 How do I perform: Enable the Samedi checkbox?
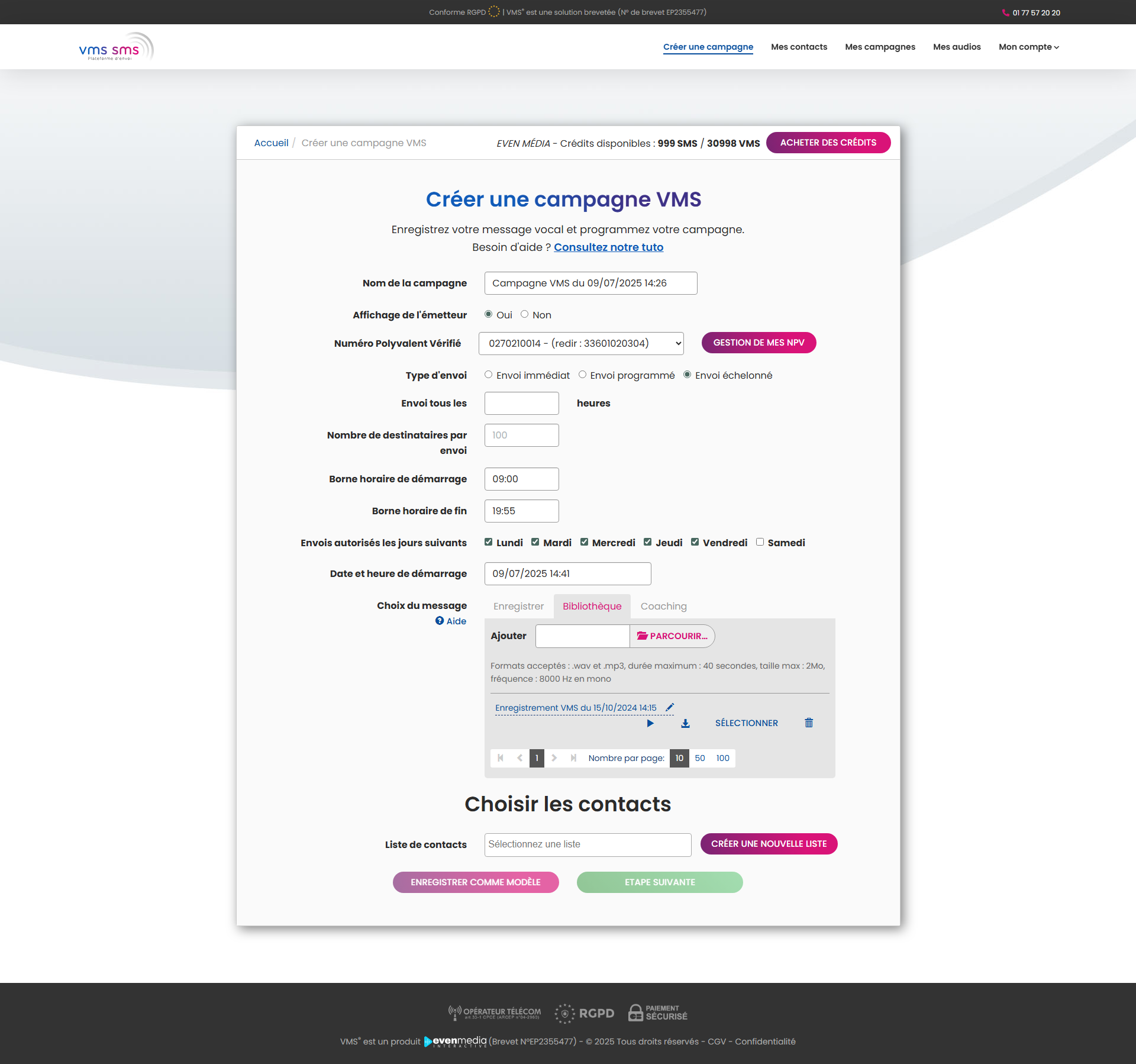coord(760,542)
